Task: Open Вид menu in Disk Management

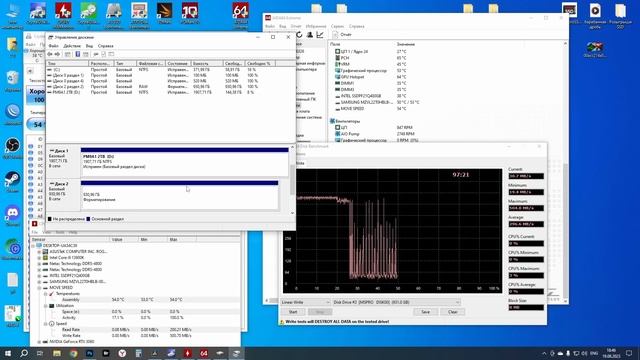Action: coord(89,46)
